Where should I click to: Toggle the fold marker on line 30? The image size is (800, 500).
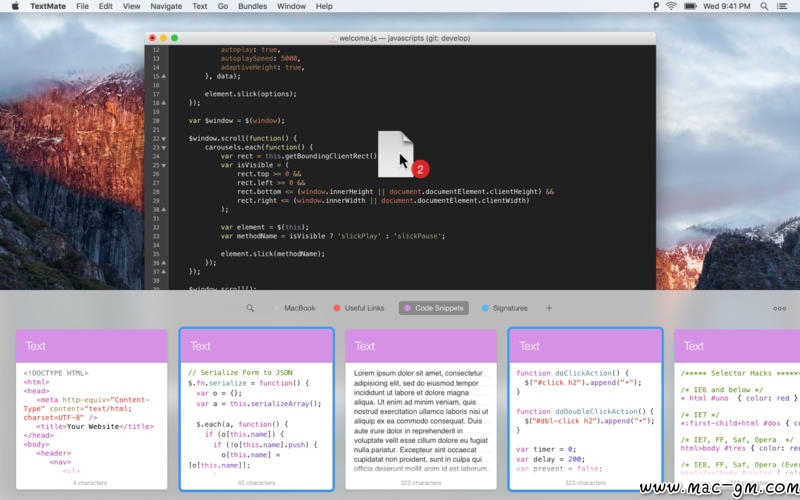[x=164, y=210]
